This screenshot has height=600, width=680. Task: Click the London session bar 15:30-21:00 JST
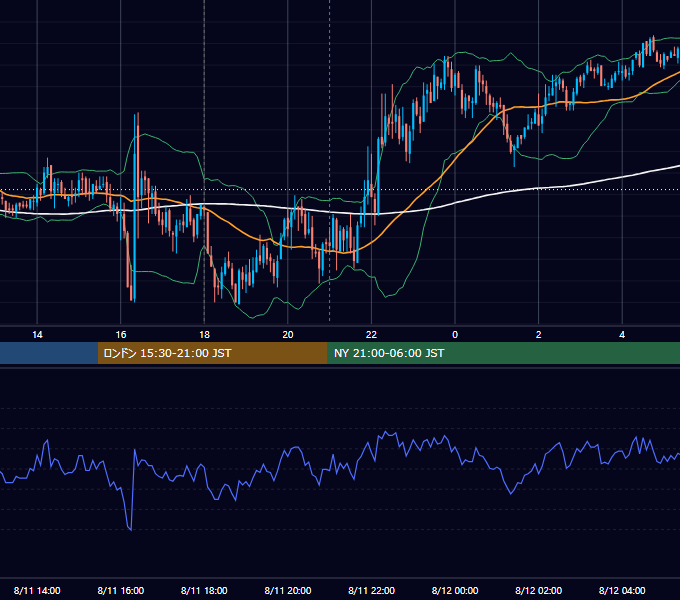tap(212, 353)
